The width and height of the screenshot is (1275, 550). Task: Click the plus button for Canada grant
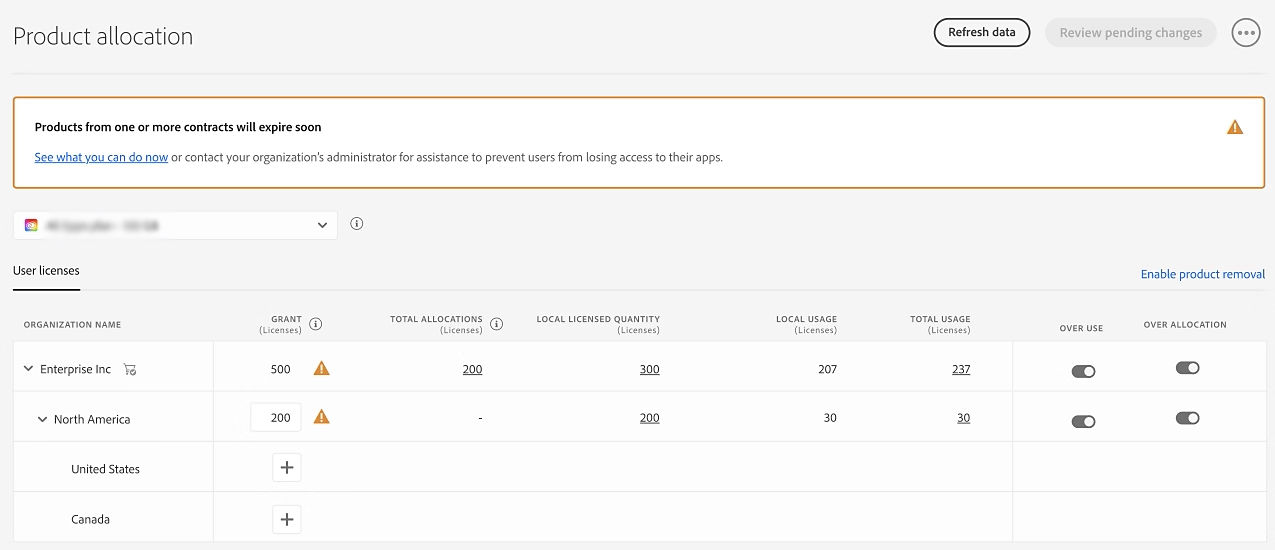287,519
